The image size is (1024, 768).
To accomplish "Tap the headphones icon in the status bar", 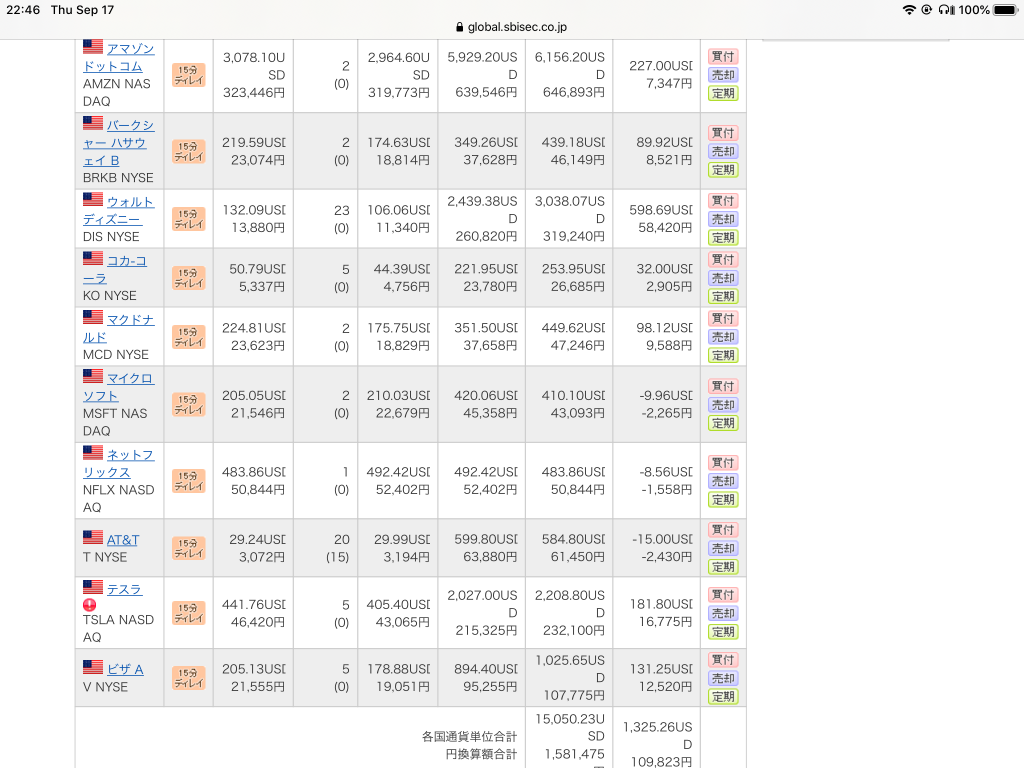I will point(946,10).
